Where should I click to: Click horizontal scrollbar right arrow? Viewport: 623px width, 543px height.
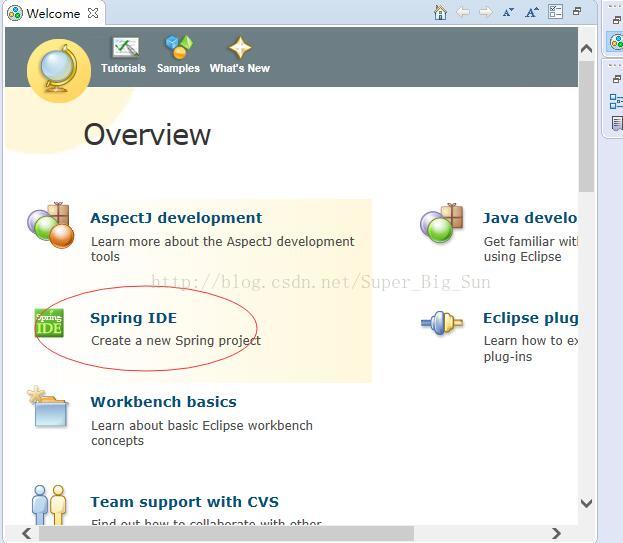[557, 533]
